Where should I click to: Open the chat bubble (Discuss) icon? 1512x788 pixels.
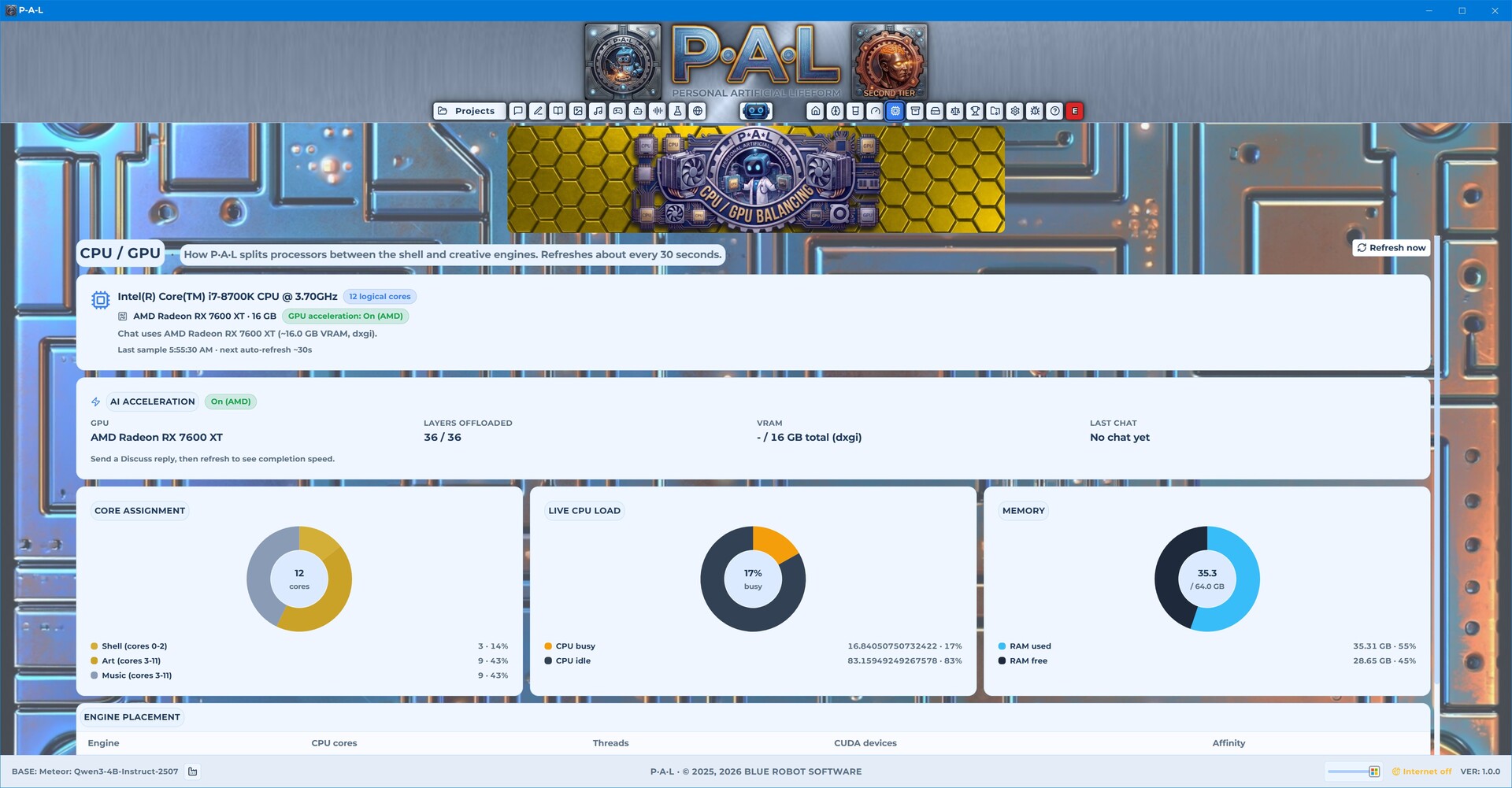[518, 111]
